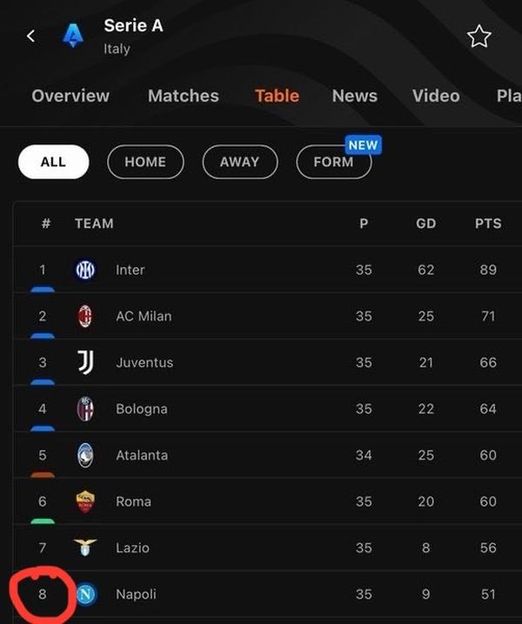Select the ALL table filter
Image resolution: width=522 pixels, height=624 pixels.
click(53, 162)
